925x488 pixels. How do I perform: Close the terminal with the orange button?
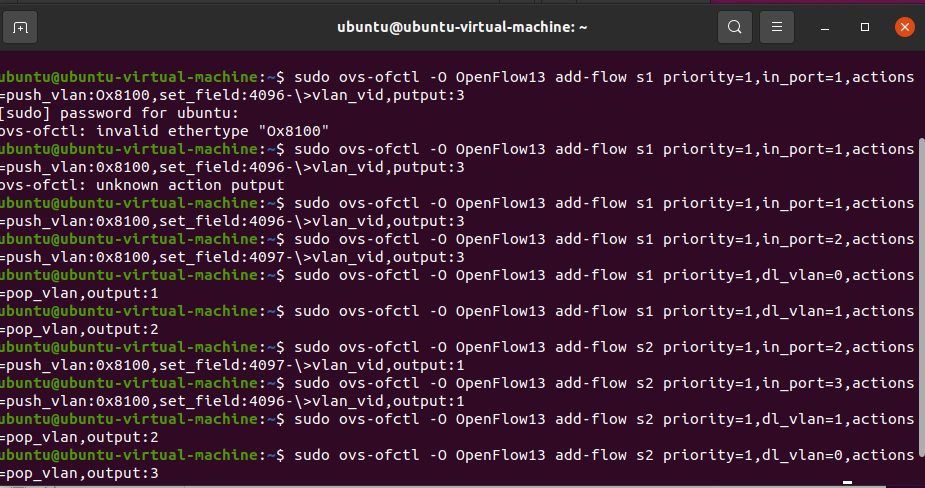(904, 27)
